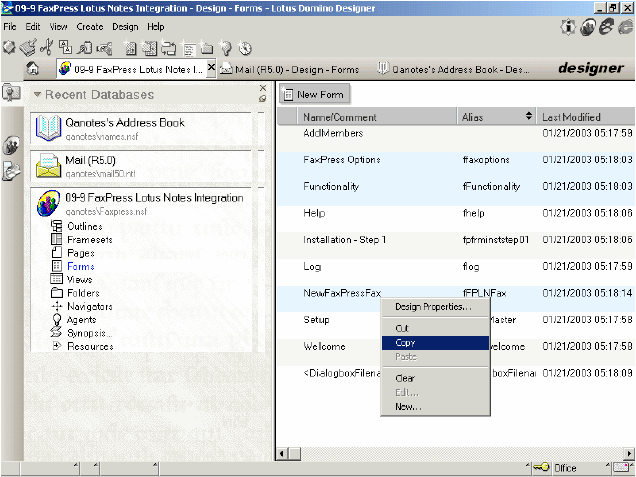Image resolution: width=636 pixels, height=477 pixels.
Task: Close the FaxPress Lotus Notes Integration tab
Action: pyautogui.click(x=211, y=68)
